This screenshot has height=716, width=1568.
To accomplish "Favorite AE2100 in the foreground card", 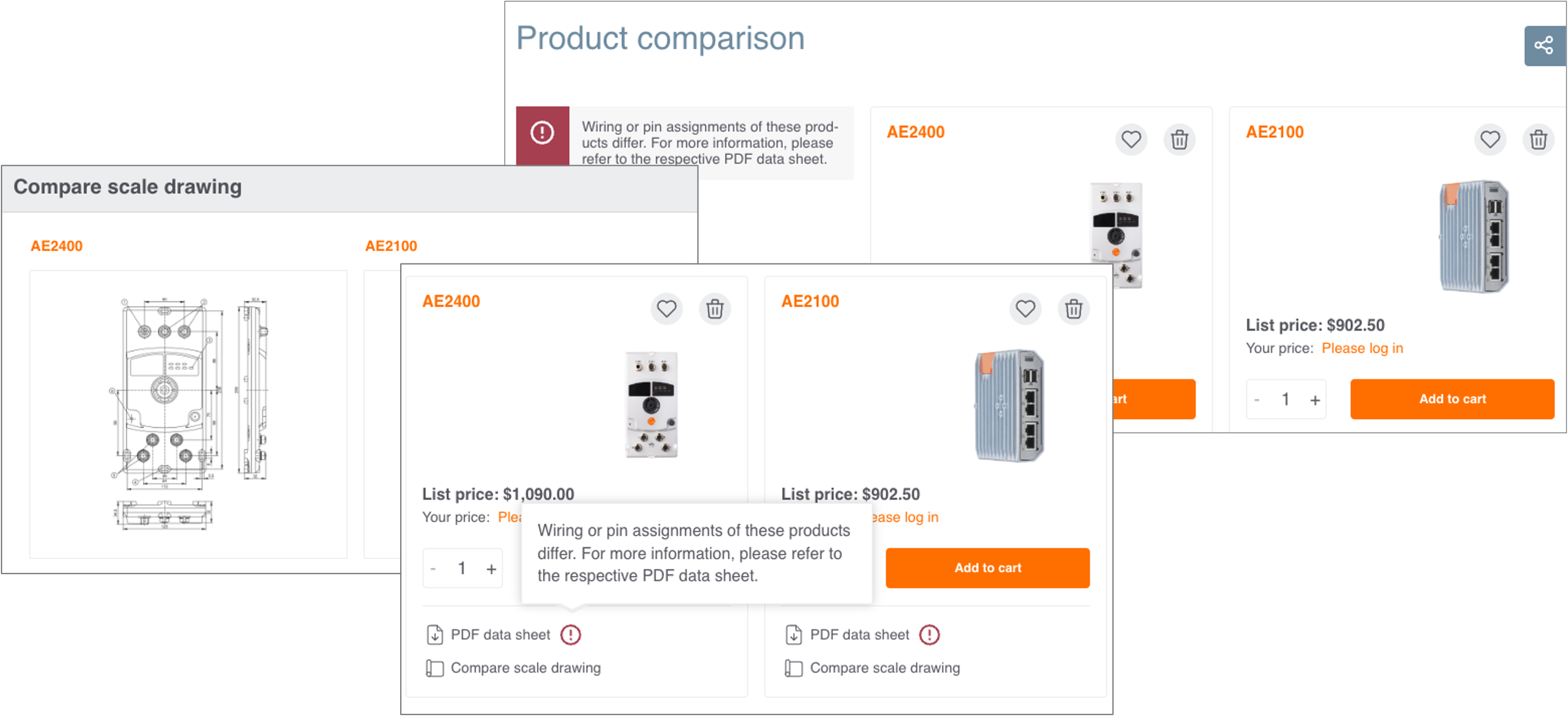I will tap(1025, 309).
